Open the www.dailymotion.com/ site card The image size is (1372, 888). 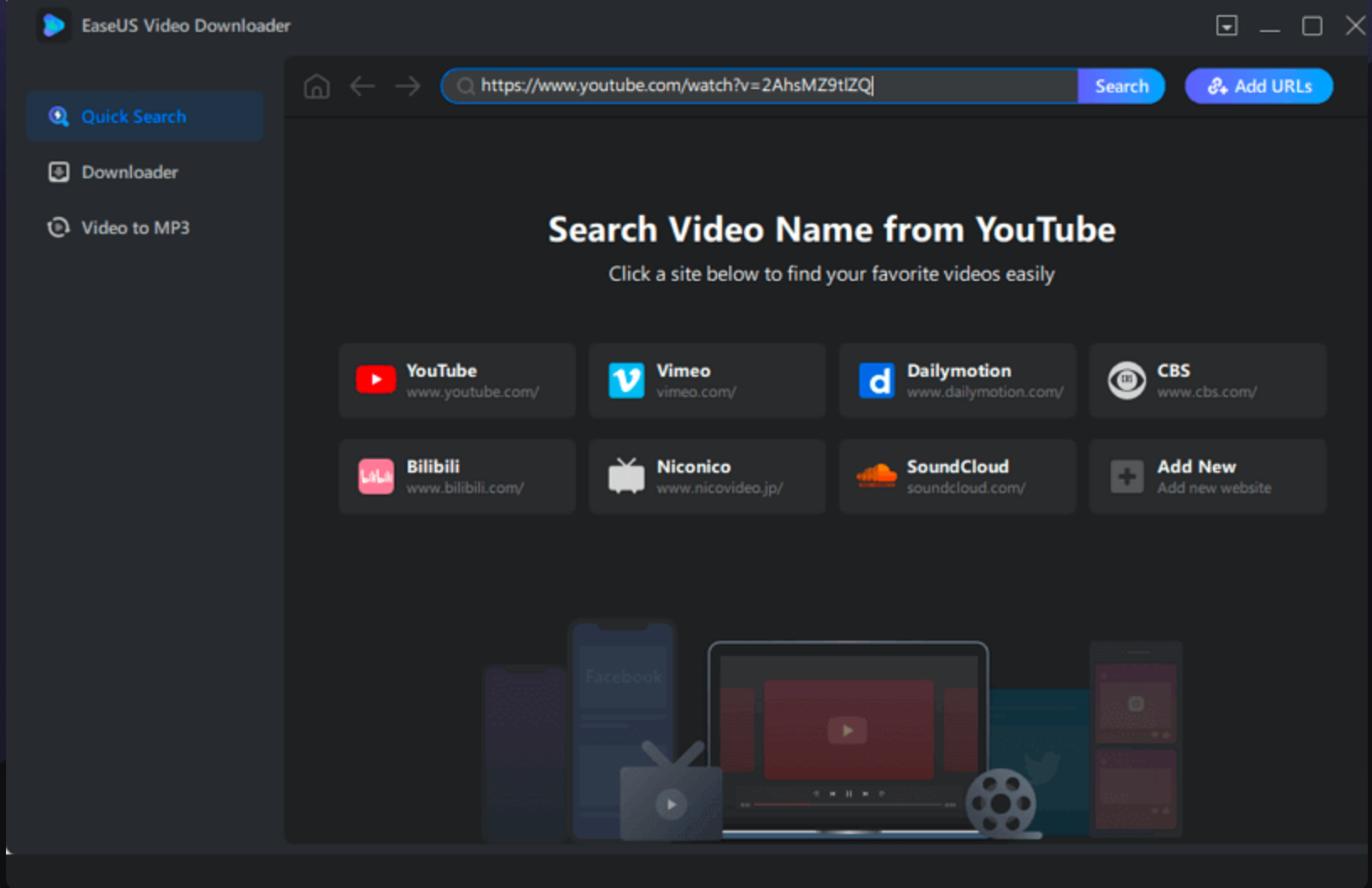tap(958, 380)
